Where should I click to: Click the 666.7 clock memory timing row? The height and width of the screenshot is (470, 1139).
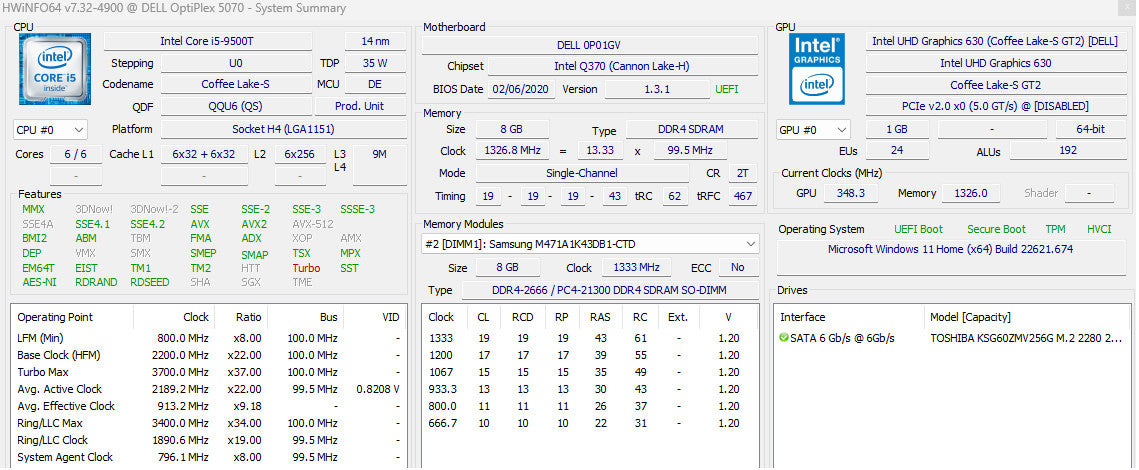coord(591,424)
